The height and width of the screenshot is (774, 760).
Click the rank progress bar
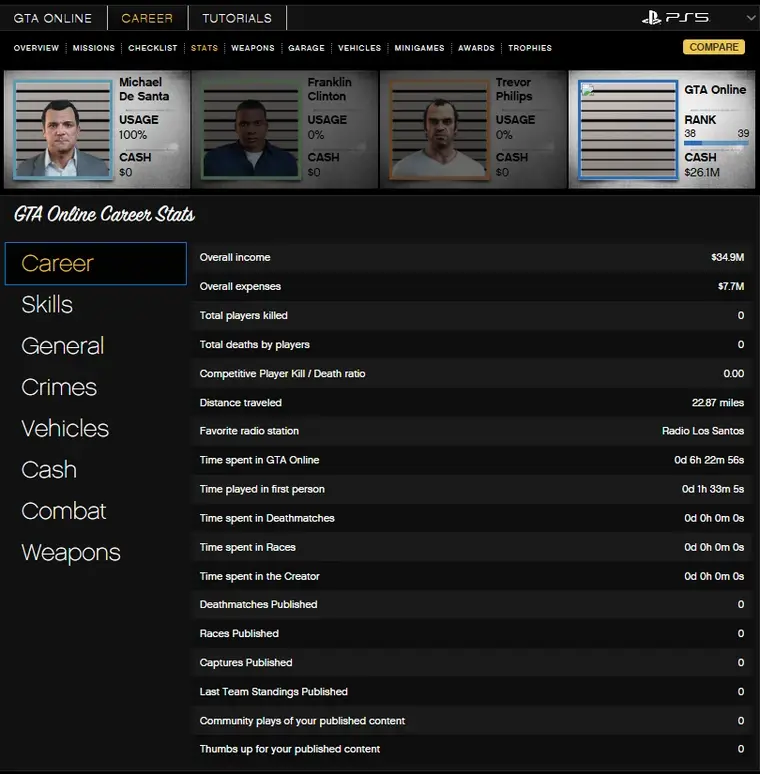(716, 144)
